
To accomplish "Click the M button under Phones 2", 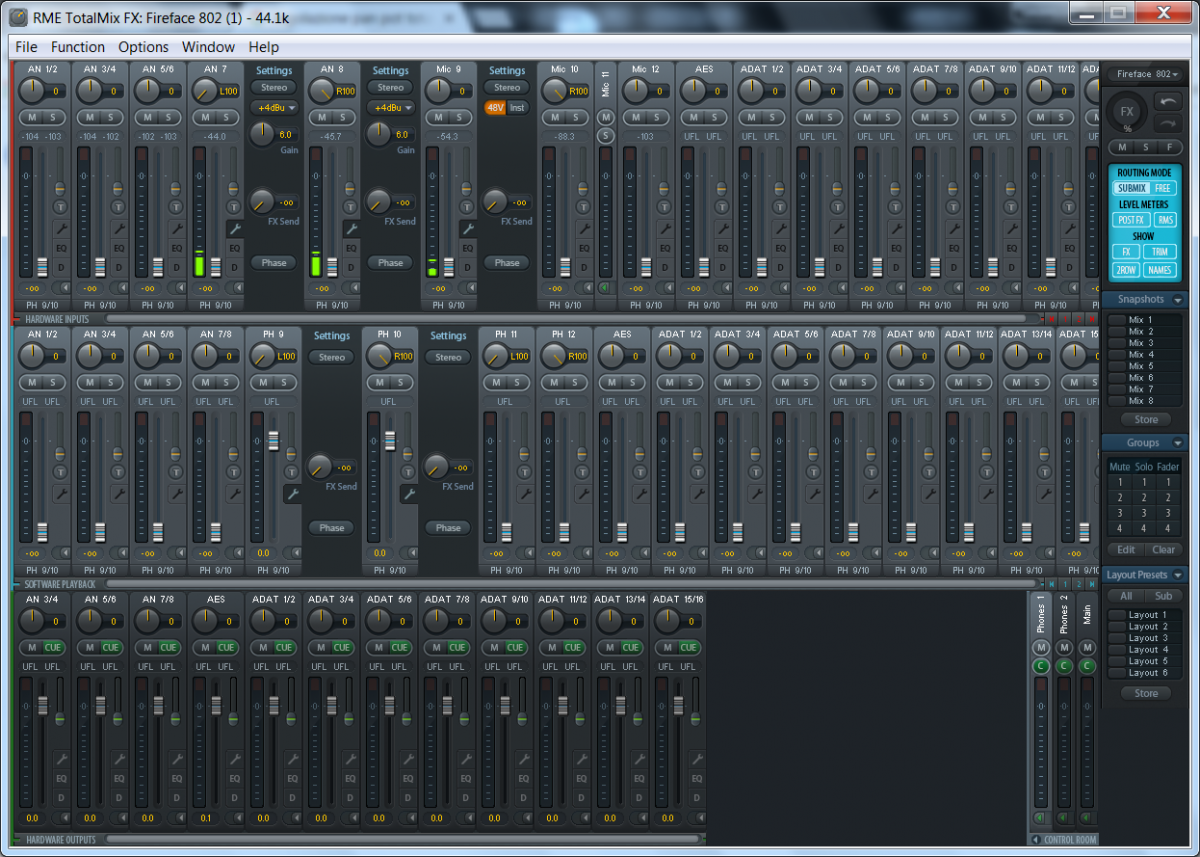I will coord(1063,648).
